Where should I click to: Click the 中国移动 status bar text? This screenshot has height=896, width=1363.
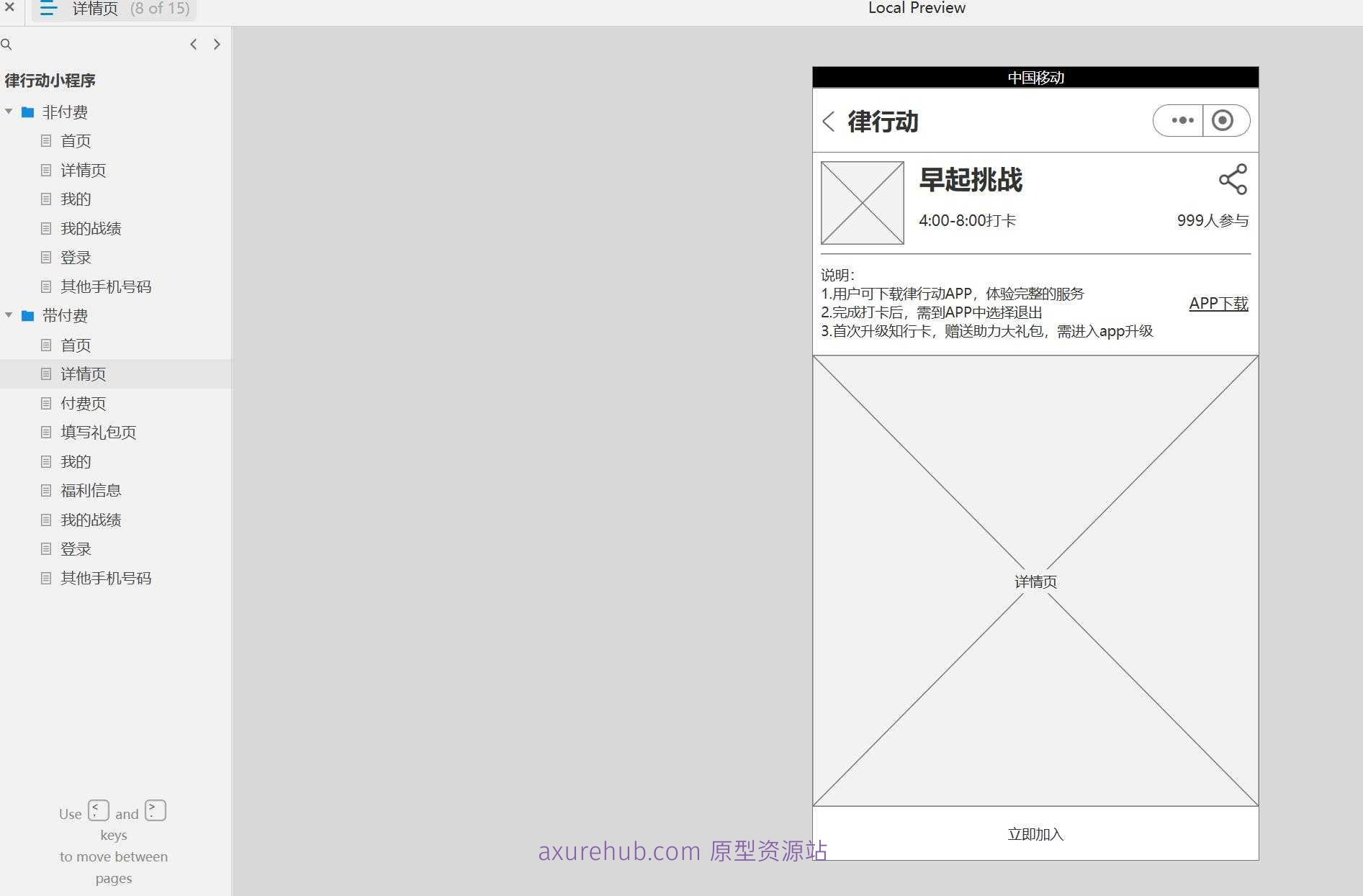click(1035, 78)
